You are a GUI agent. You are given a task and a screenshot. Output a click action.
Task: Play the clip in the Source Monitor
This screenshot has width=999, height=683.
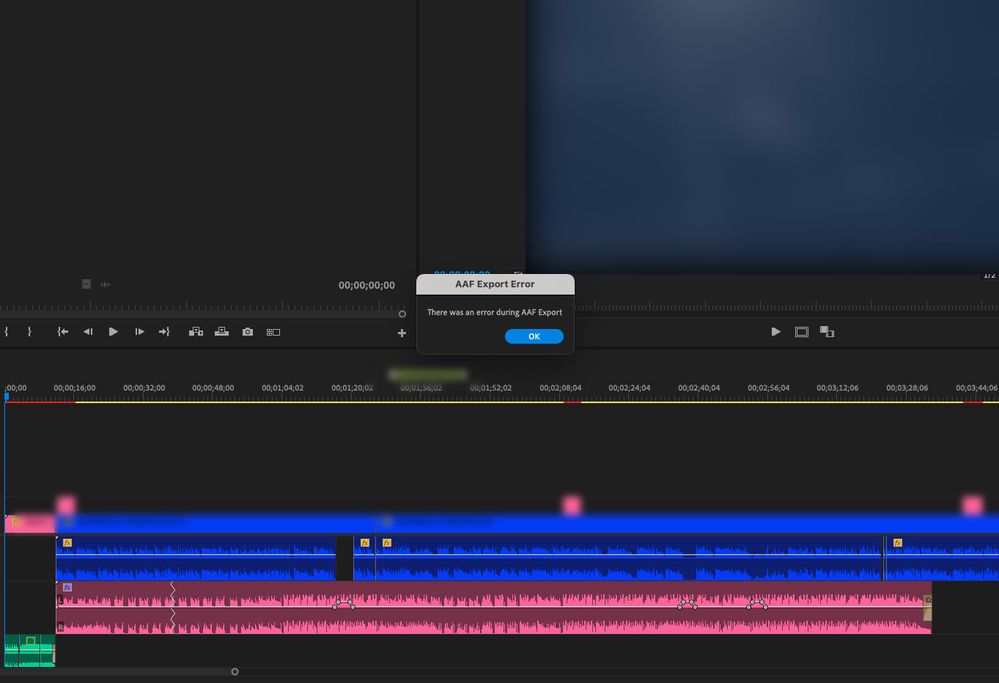click(113, 332)
